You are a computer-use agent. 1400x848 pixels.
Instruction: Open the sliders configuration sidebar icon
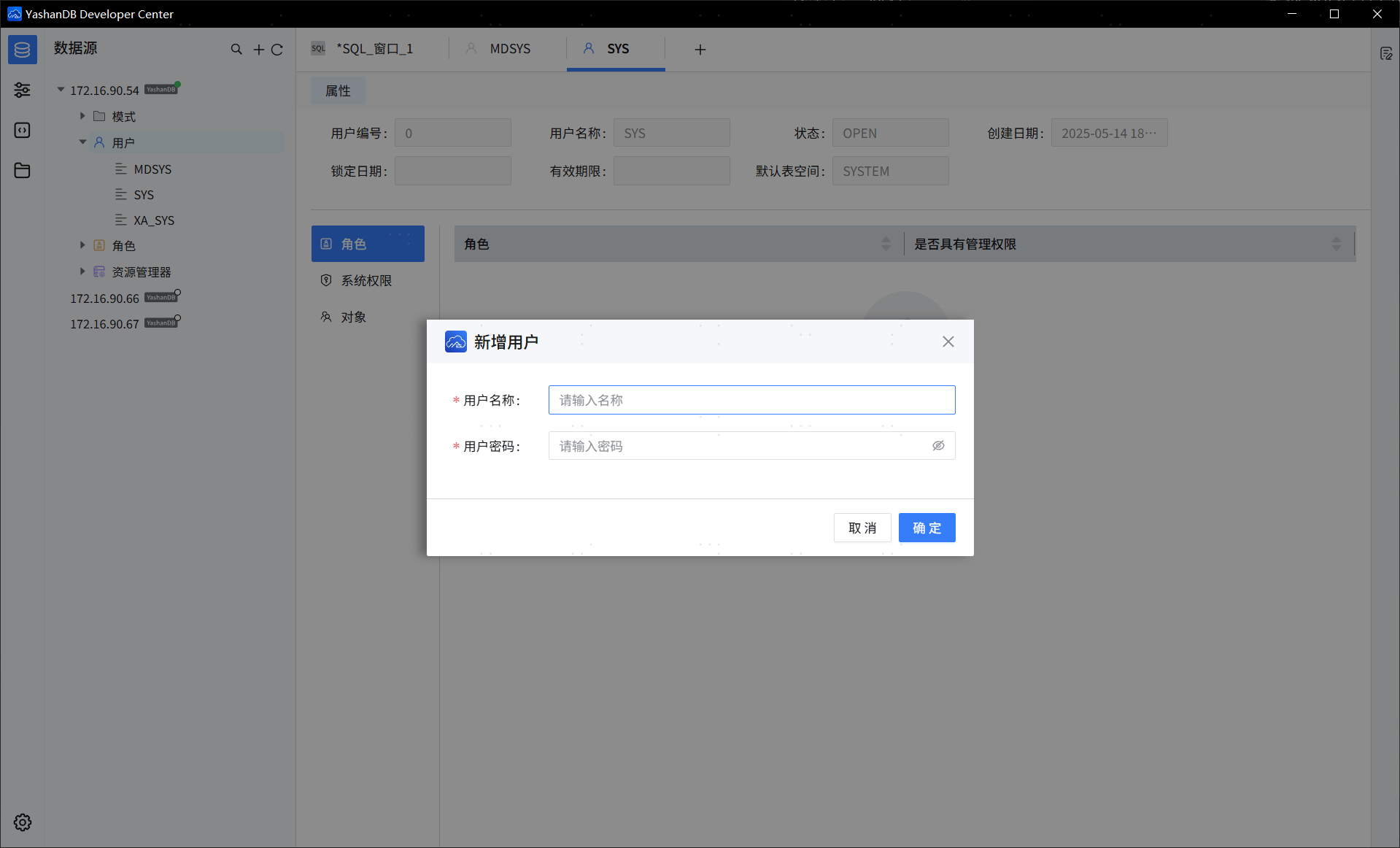point(22,90)
